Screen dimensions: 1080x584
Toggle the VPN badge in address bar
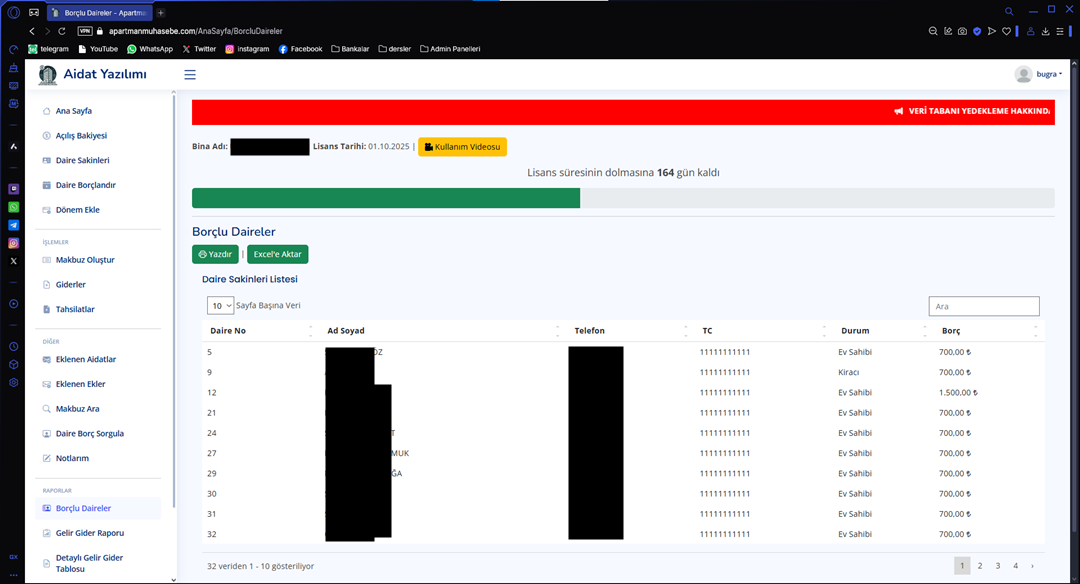click(85, 31)
